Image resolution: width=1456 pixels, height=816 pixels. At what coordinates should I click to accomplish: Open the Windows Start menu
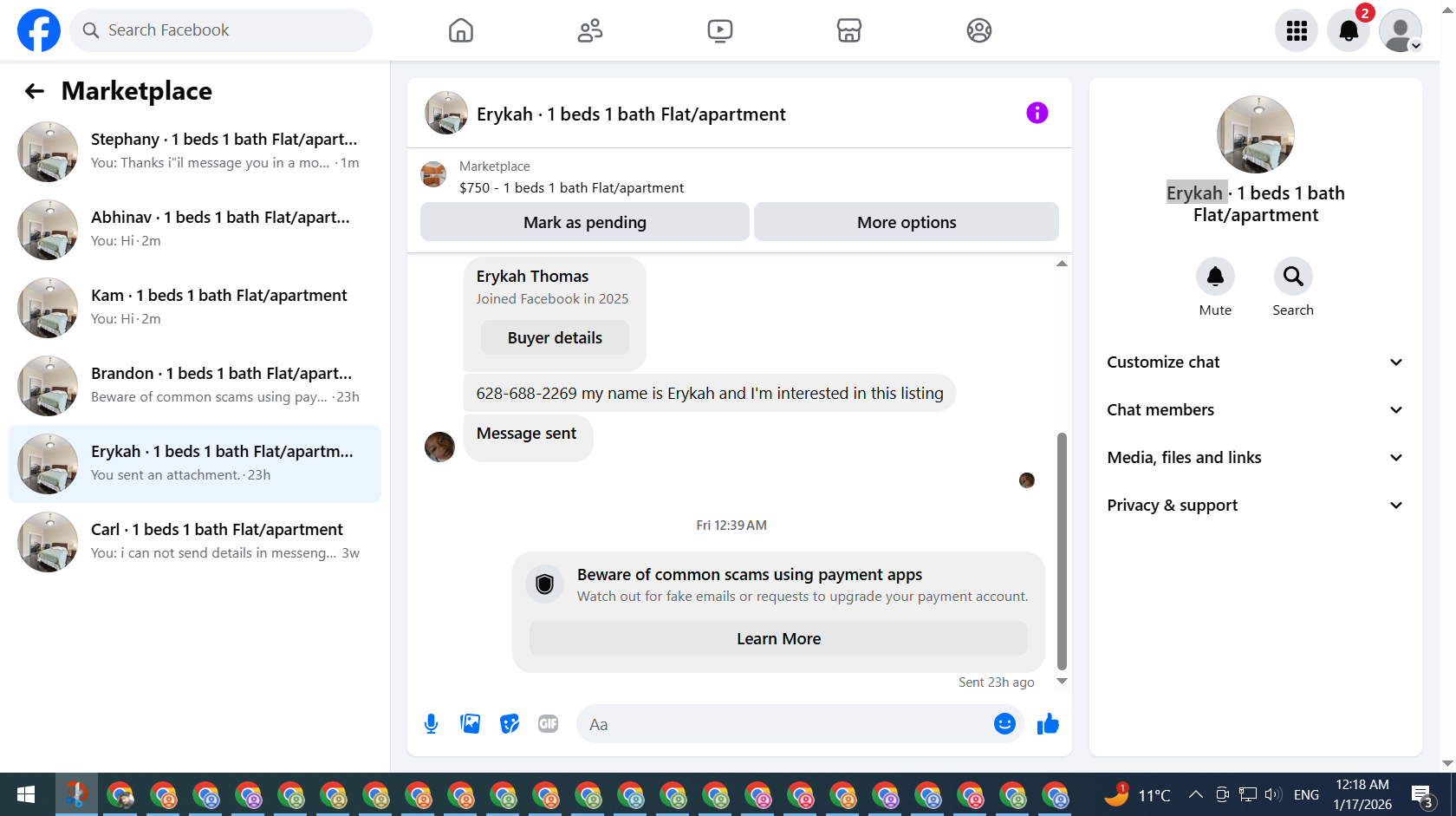[x=26, y=794]
